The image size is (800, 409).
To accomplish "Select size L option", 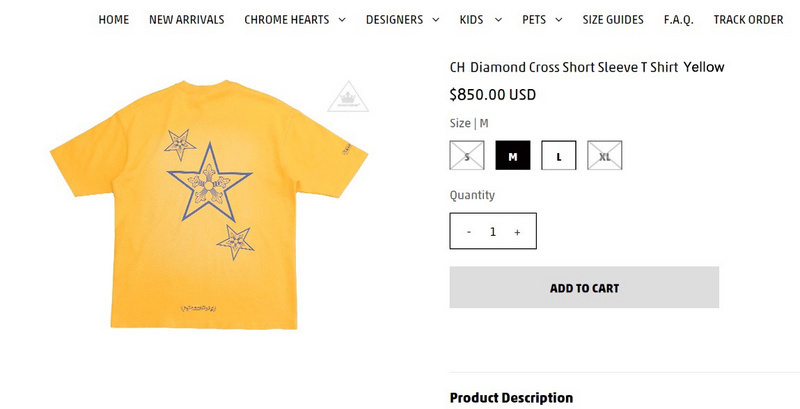I will pyautogui.click(x=559, y=156).
